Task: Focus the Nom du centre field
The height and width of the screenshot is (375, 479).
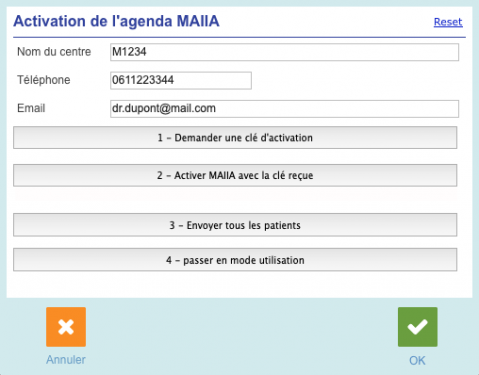Action: pyautogui.click(x=284, y=52)
